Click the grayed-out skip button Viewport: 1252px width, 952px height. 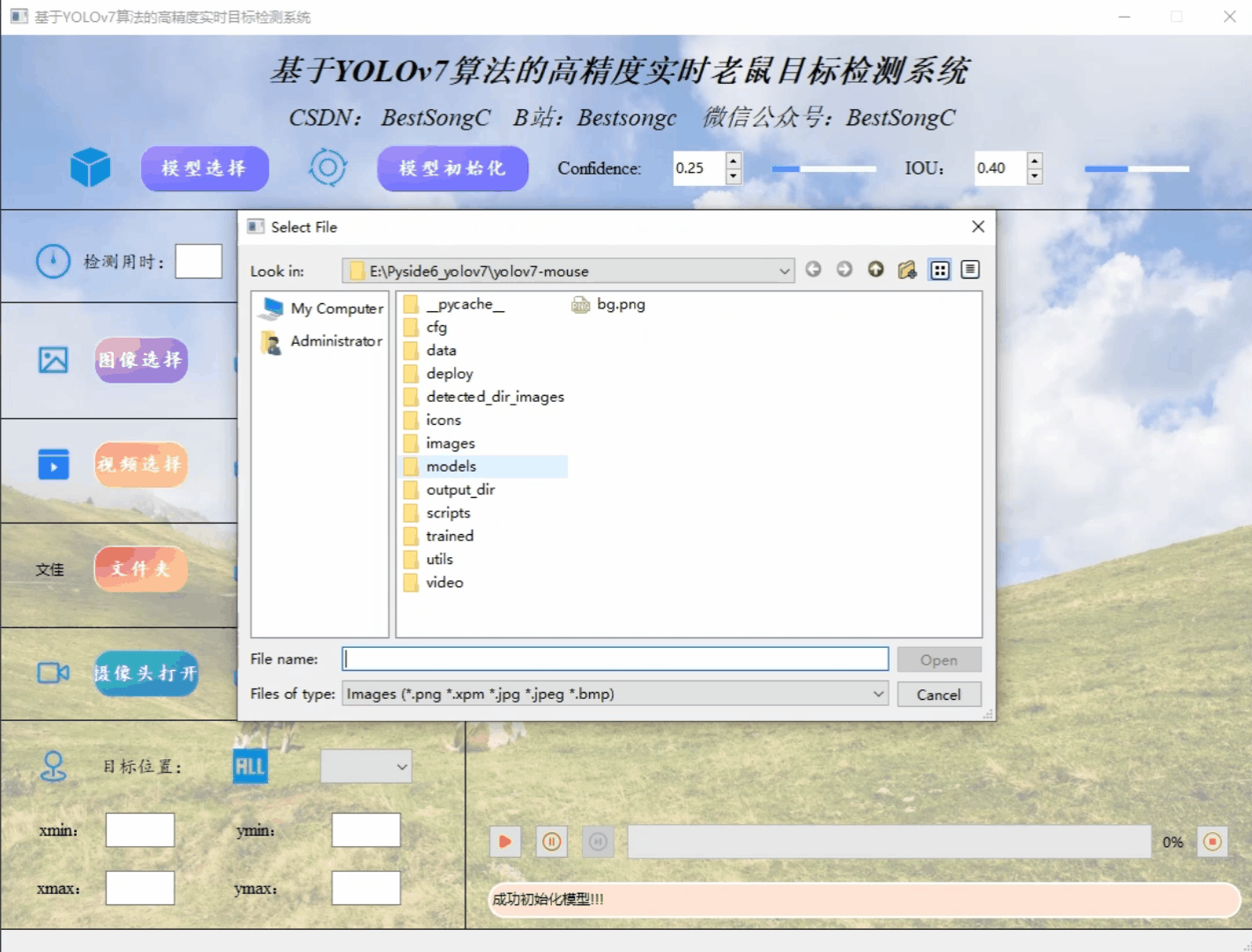pyautogui.click(x=598, y=842)
